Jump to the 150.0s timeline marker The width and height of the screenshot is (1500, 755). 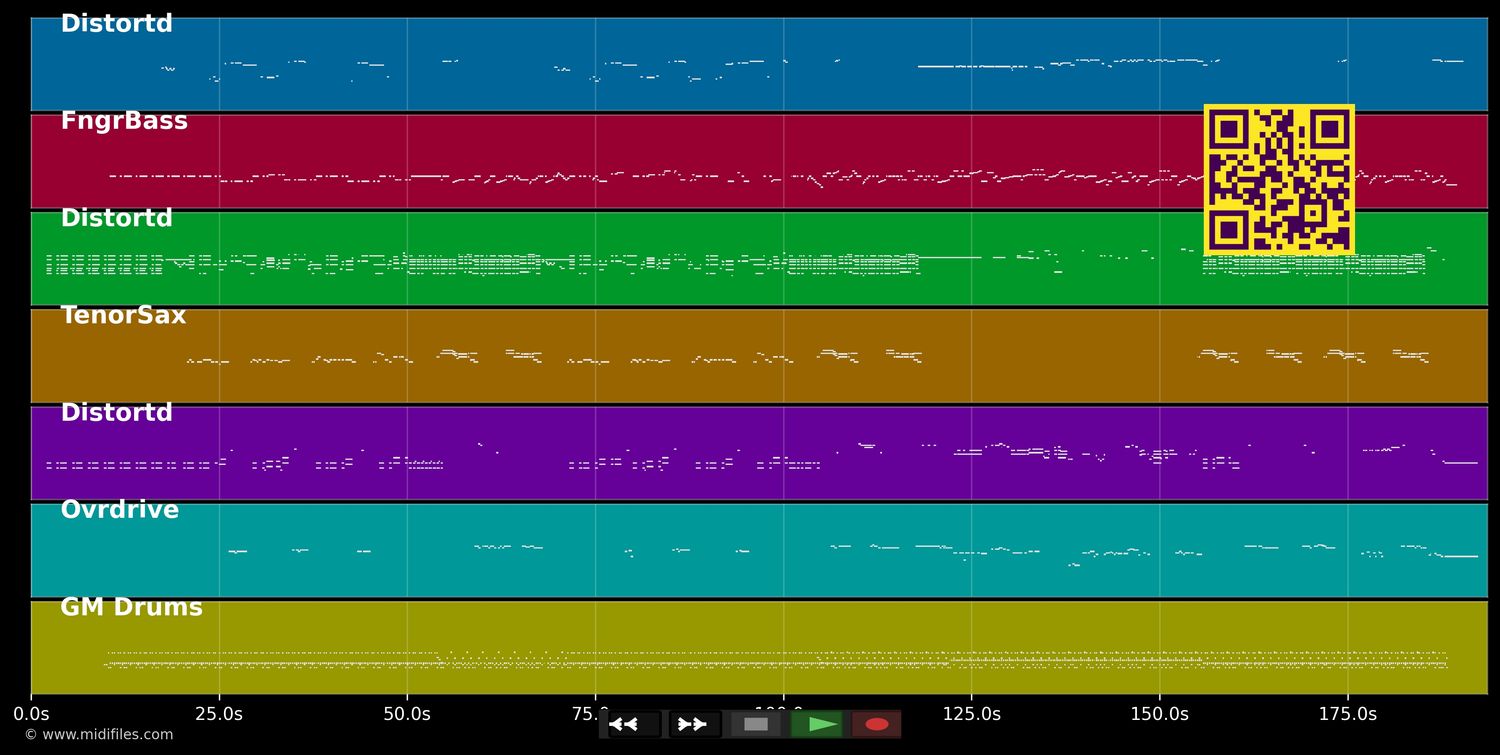[x=1159, y=715]
